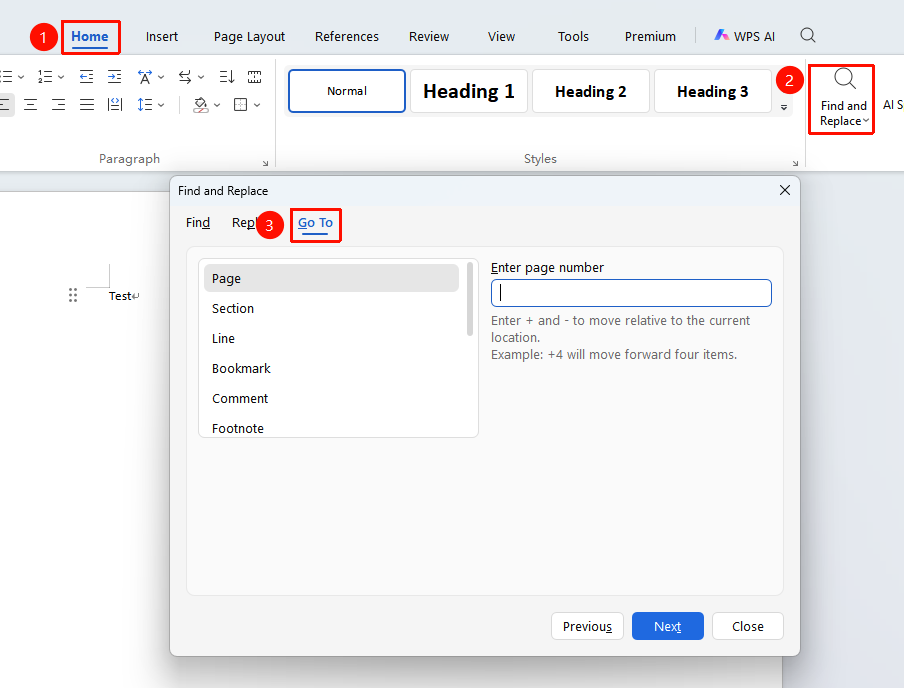
Task: Click the increase indent icon
Action: [115, 77]
